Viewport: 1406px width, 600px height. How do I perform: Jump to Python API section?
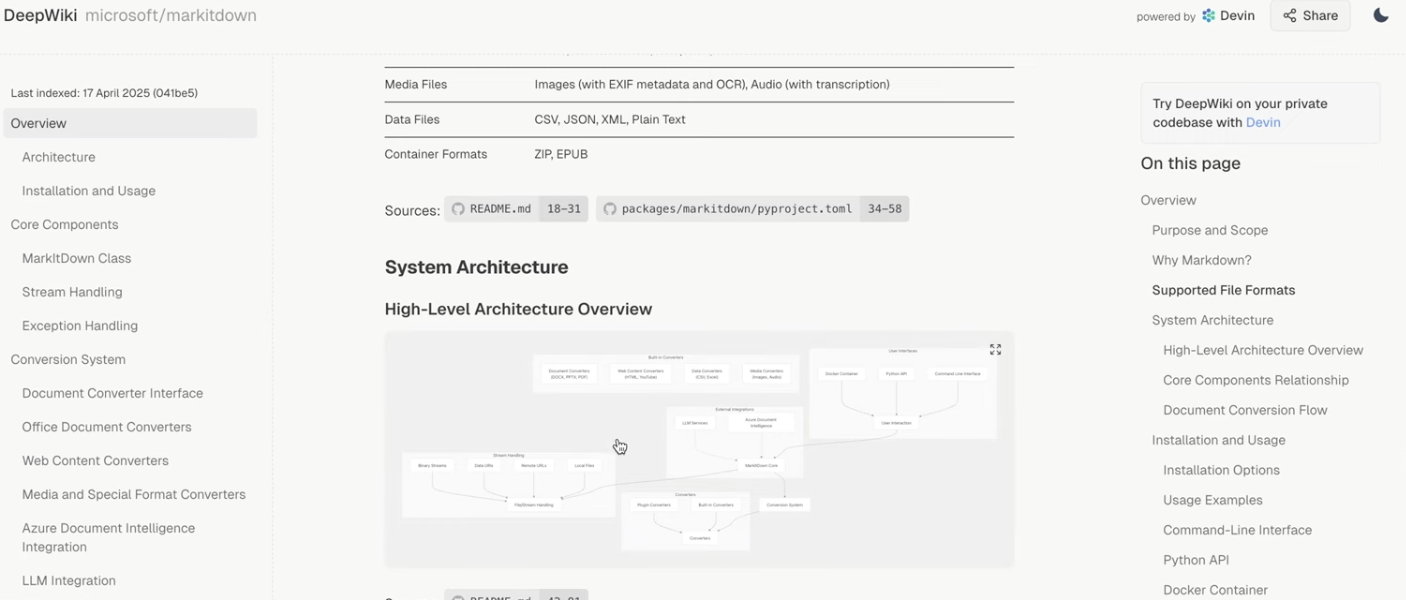coord(1196,560)
